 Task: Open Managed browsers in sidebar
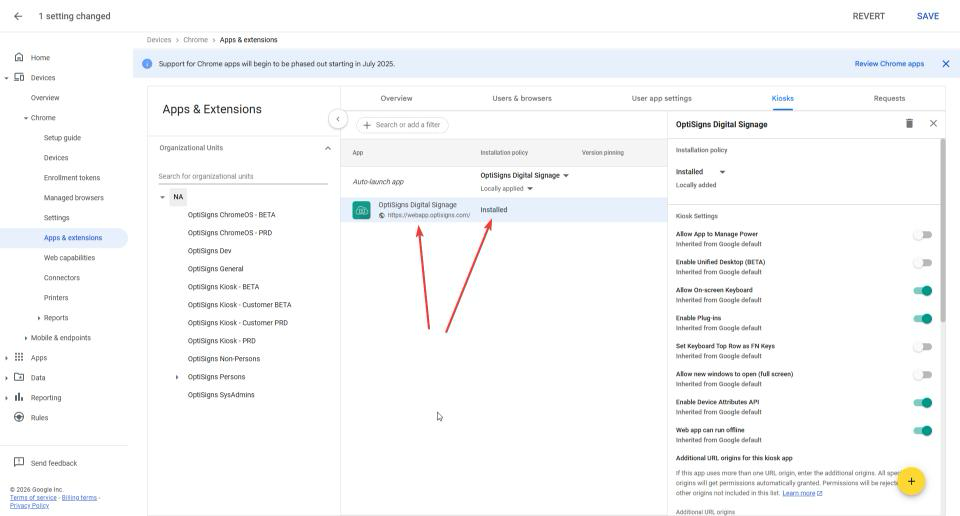click(x=73, y=198)
